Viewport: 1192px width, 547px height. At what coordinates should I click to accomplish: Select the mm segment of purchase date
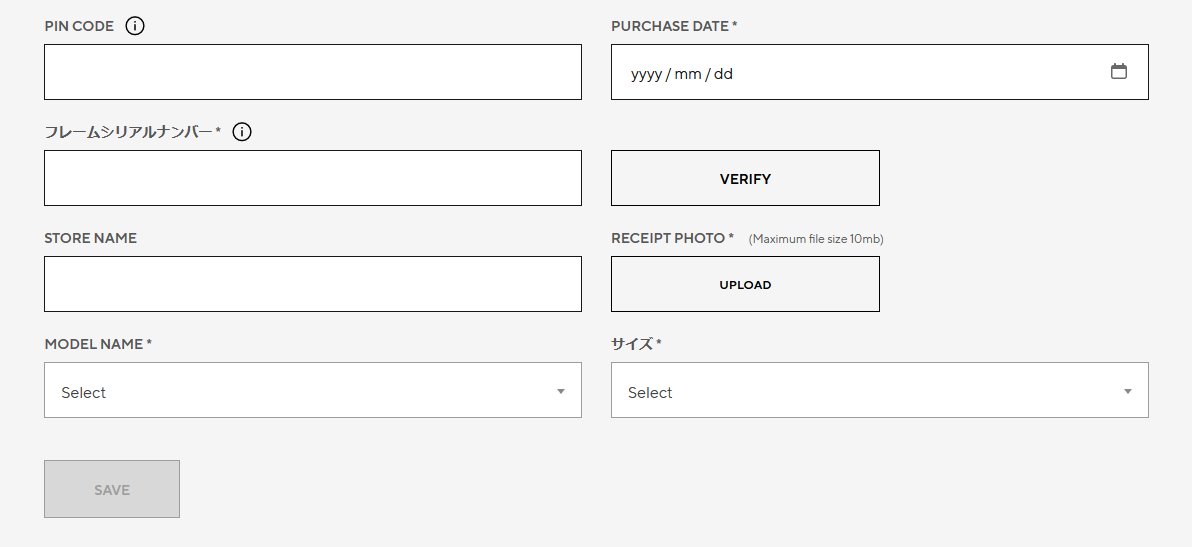click(688, 74)
